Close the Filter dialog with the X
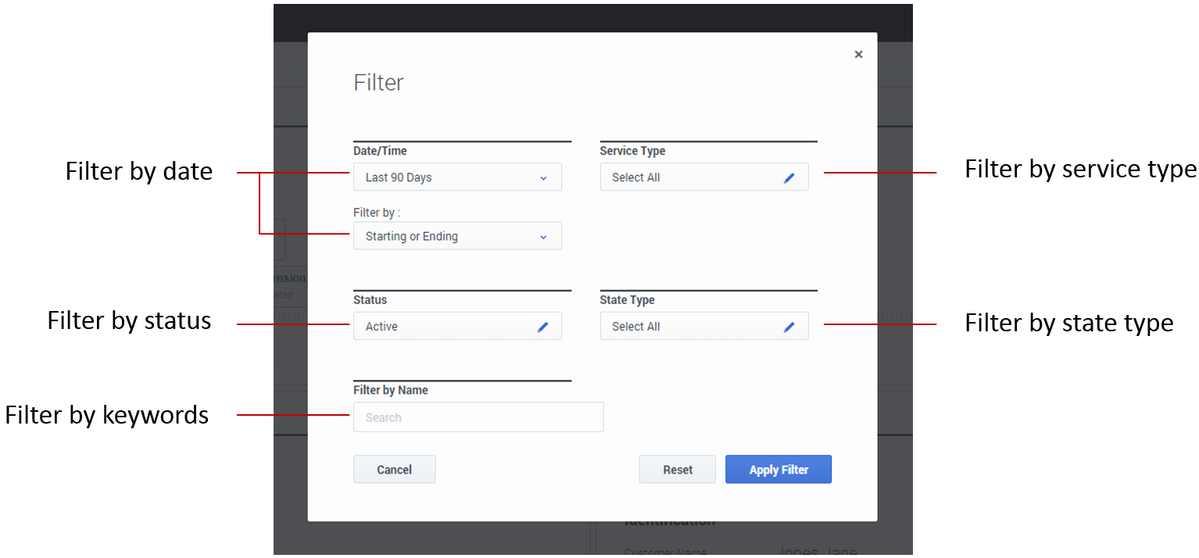The width and height of the screenshot is (1199, 558). [x=858, y=55]
